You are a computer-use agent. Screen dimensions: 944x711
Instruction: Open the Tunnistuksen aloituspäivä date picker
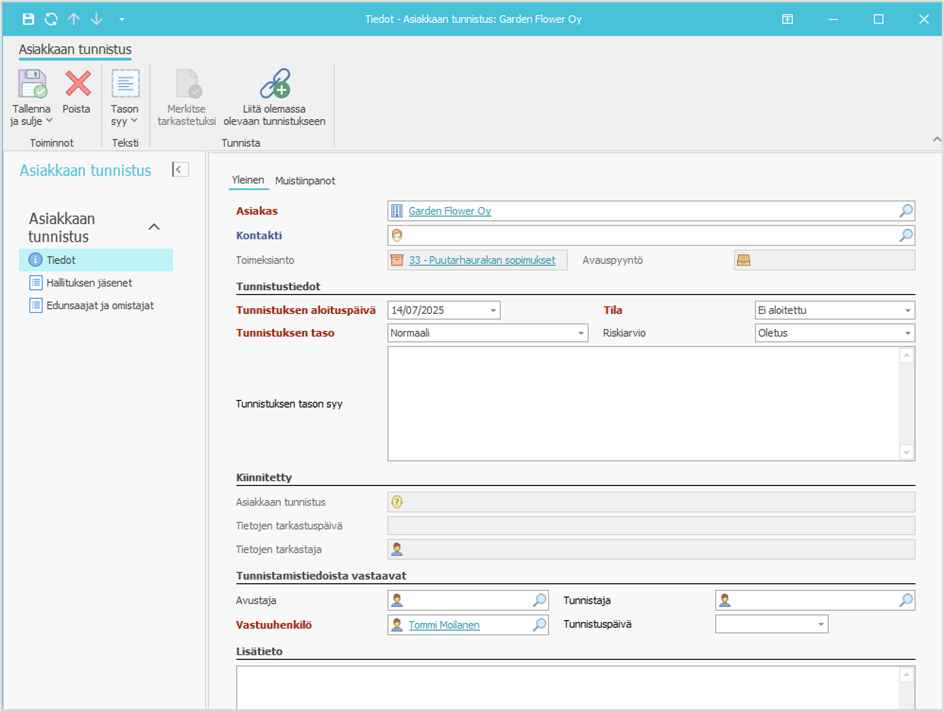493,311
